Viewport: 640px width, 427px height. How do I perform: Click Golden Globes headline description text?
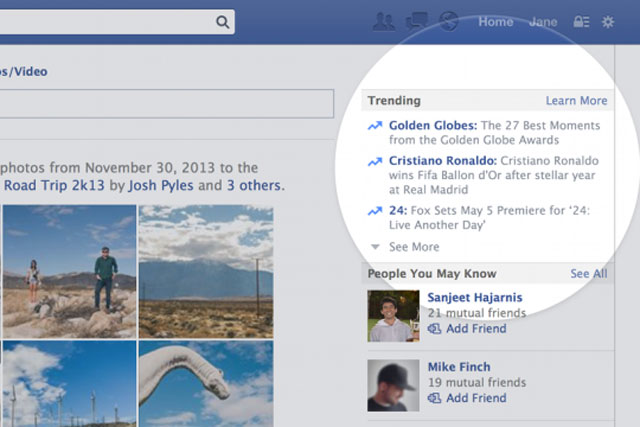click(494, 133)
